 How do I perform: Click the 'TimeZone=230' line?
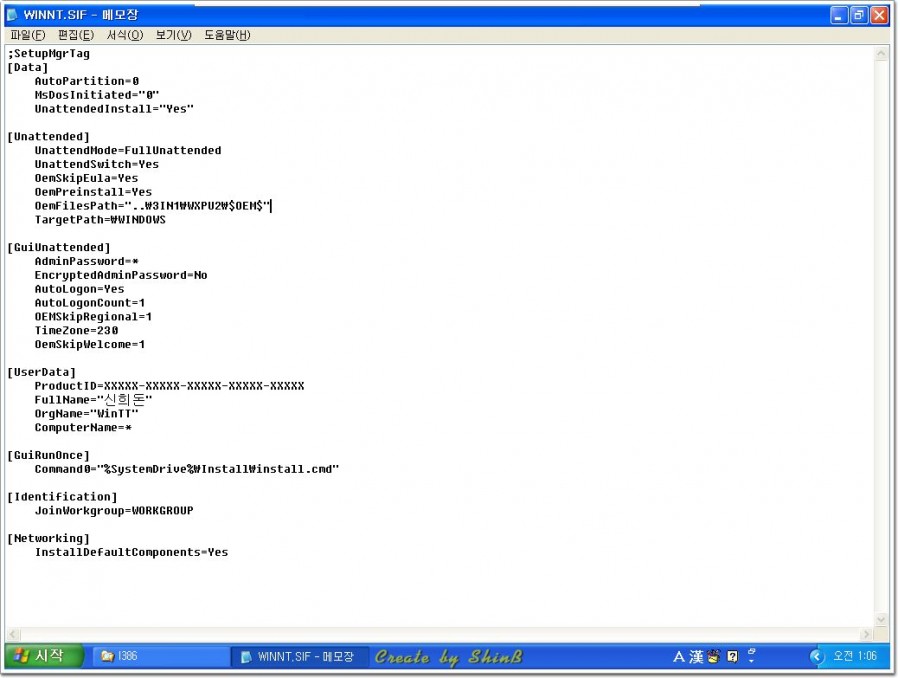tap(76, 330)
